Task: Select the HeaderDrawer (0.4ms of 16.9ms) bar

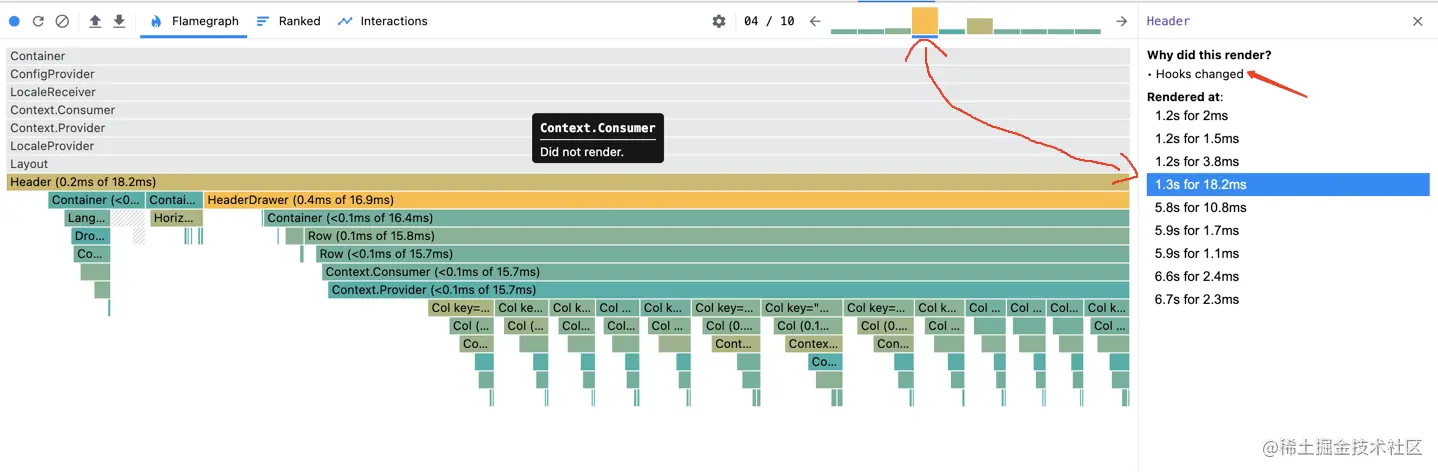Action: coord(666,200)
